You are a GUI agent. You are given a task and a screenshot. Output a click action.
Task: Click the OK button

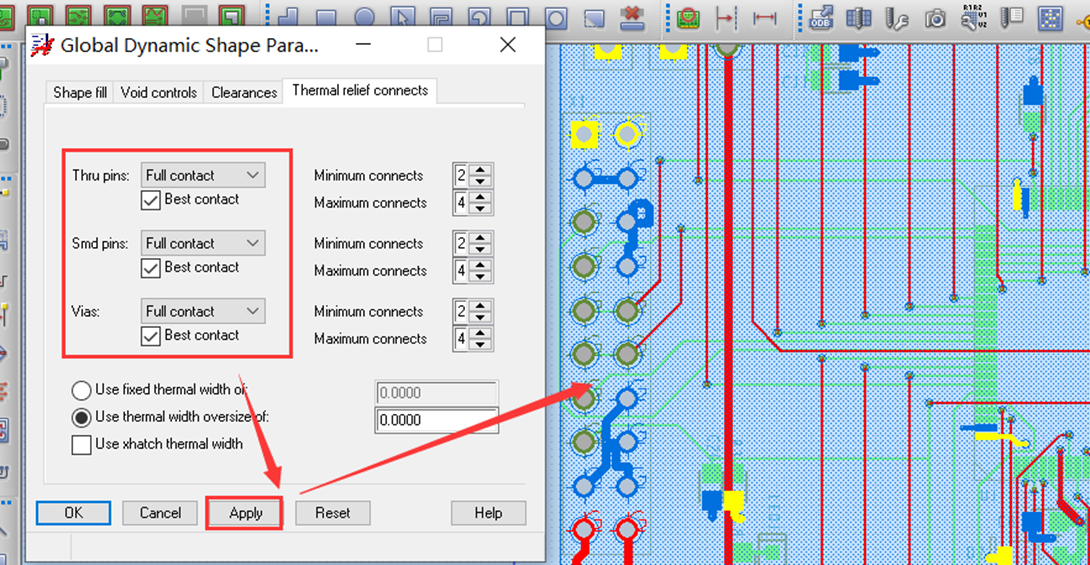[x=74, y=513]
